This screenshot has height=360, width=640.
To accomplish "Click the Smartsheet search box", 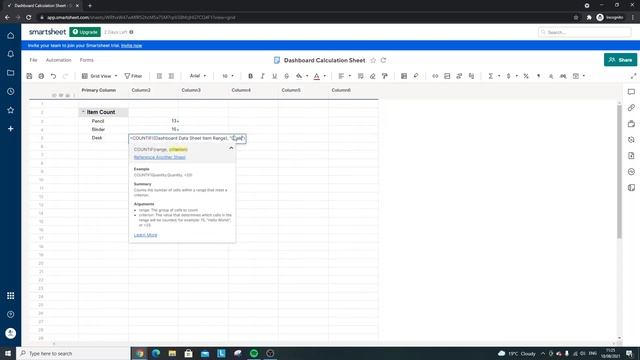I will pos(584,32).
